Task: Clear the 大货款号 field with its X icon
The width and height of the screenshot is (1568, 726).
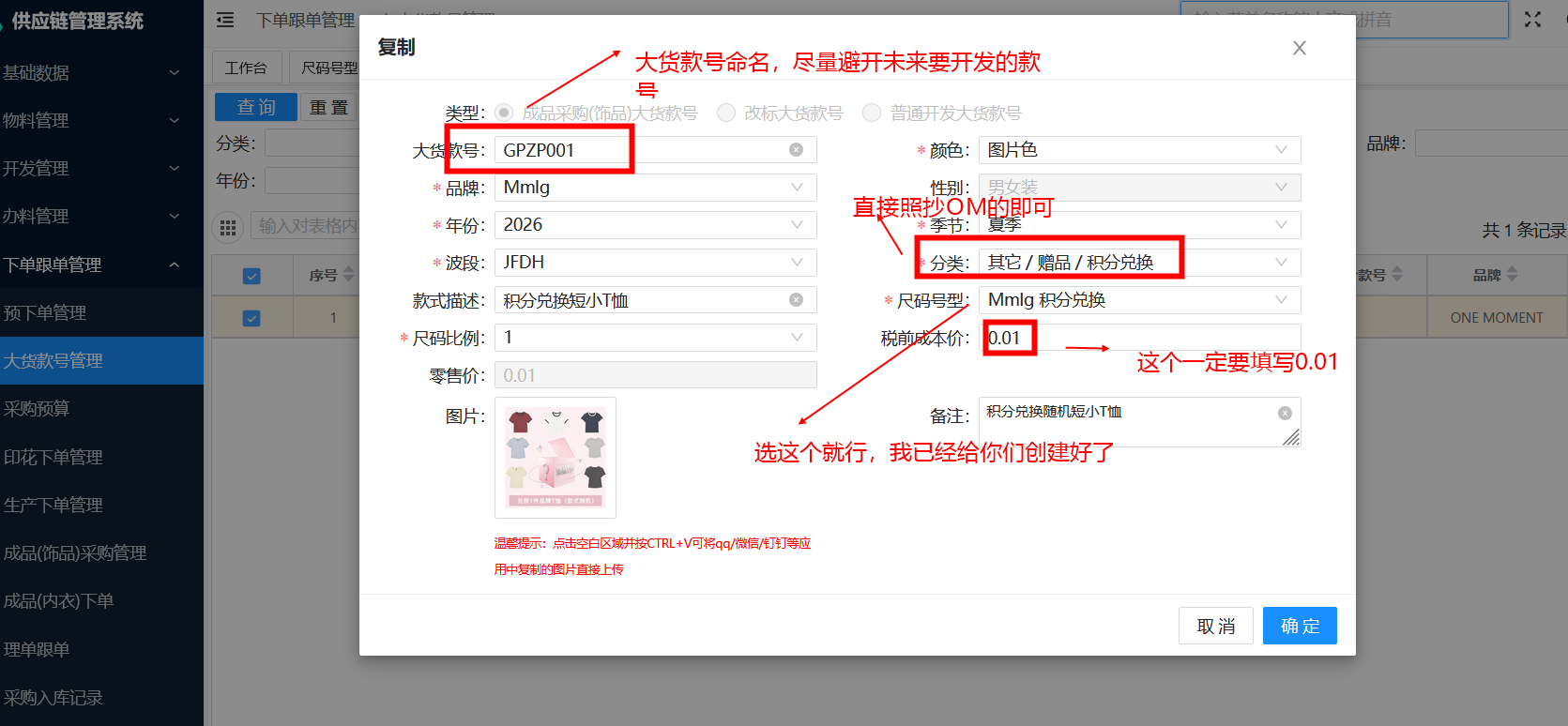Action: (796, 150)
